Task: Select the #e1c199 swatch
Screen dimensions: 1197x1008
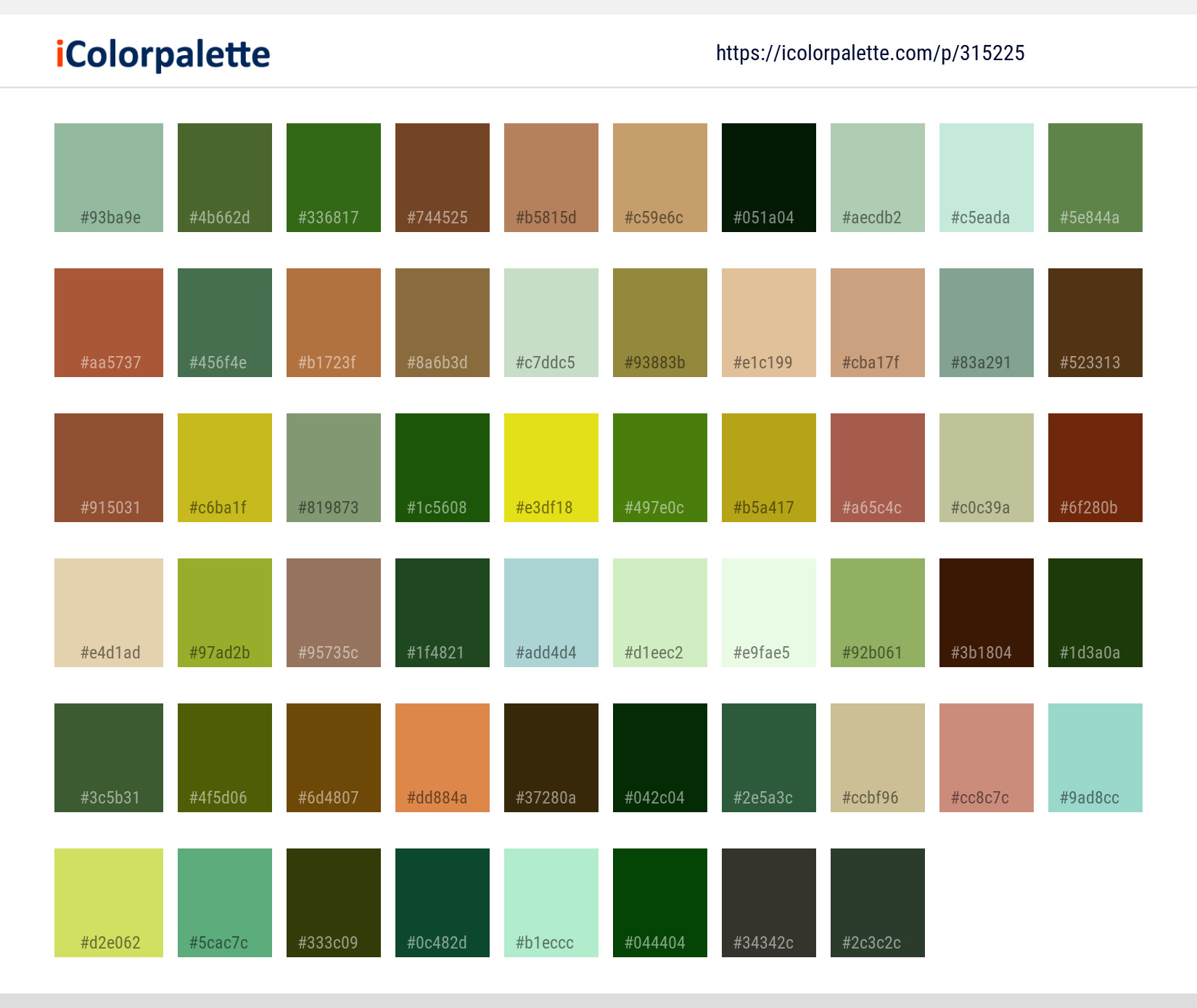Action: pyautogui.click(x=769, y=323)
